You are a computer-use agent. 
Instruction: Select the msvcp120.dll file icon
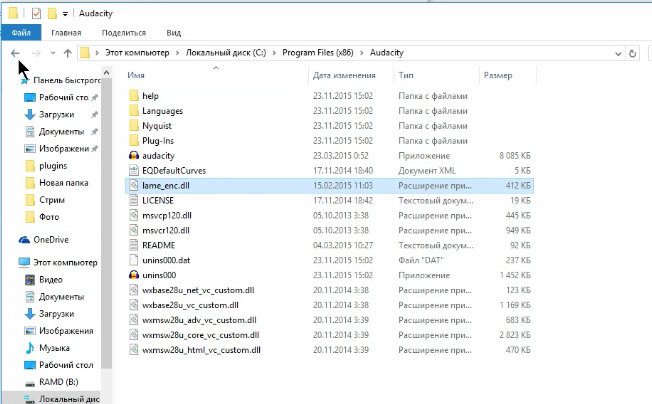pos(133,215)
